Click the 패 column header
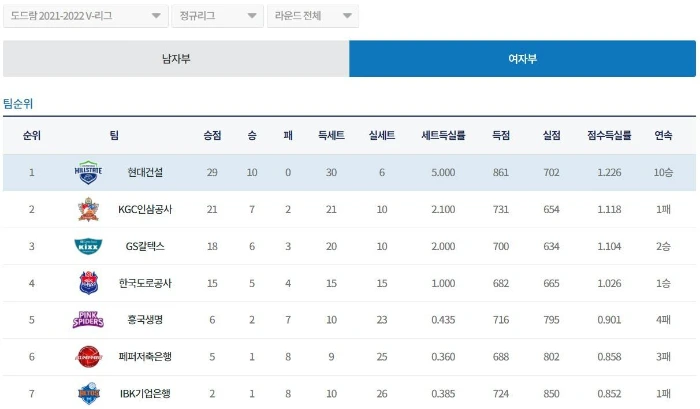The height and width of the screenshot is (409, 700). (288, 135)
